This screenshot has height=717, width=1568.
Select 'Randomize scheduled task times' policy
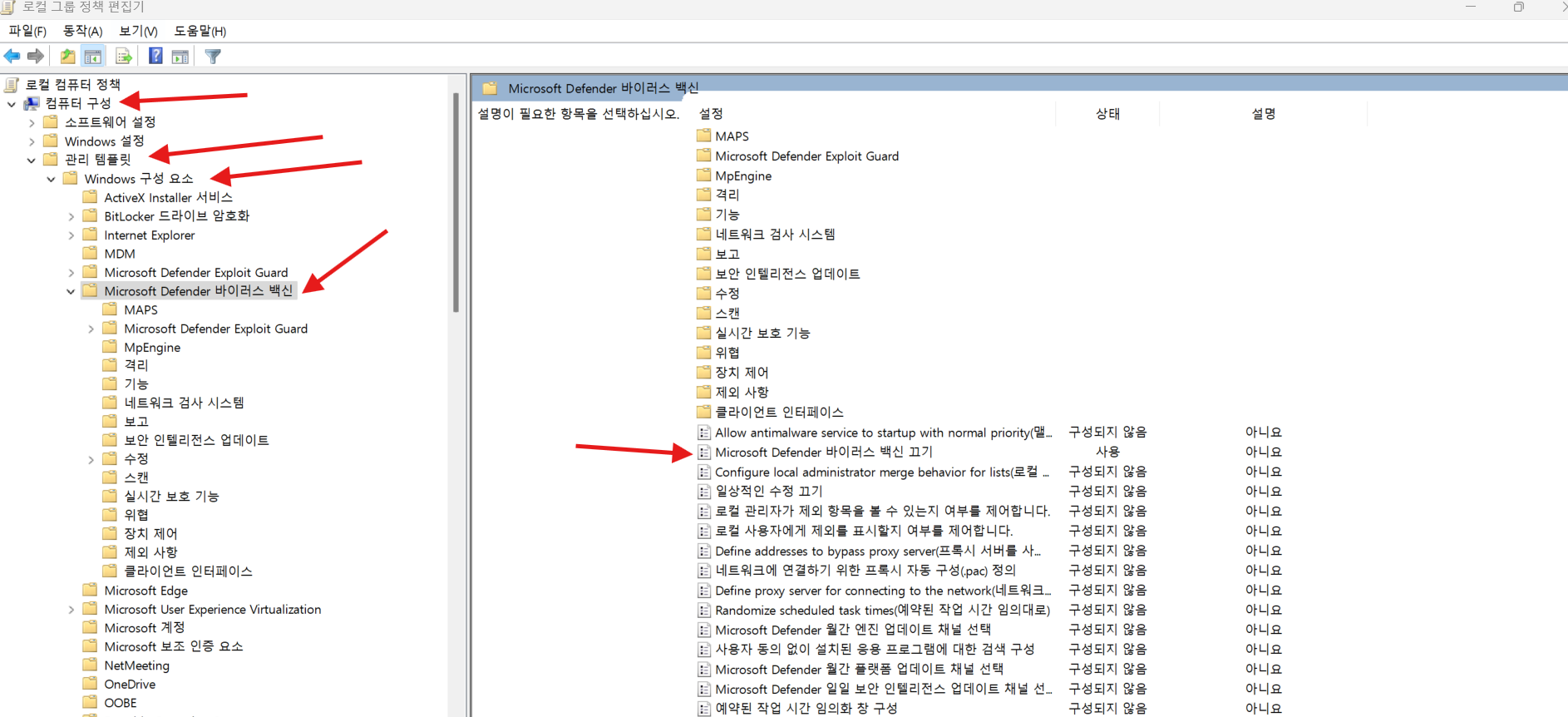coord(882,610)
